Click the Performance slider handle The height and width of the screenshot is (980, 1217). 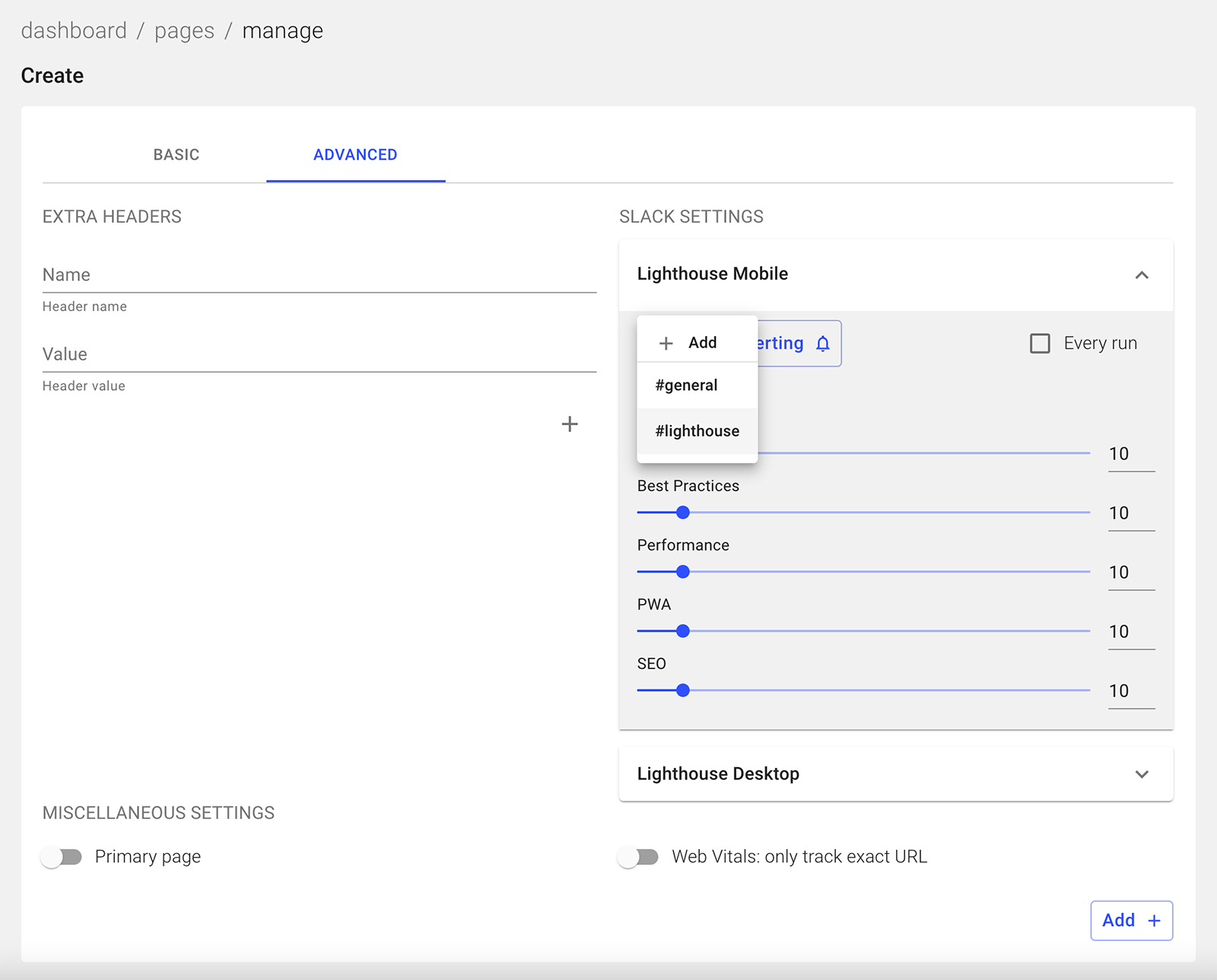[x=683, y=572]
